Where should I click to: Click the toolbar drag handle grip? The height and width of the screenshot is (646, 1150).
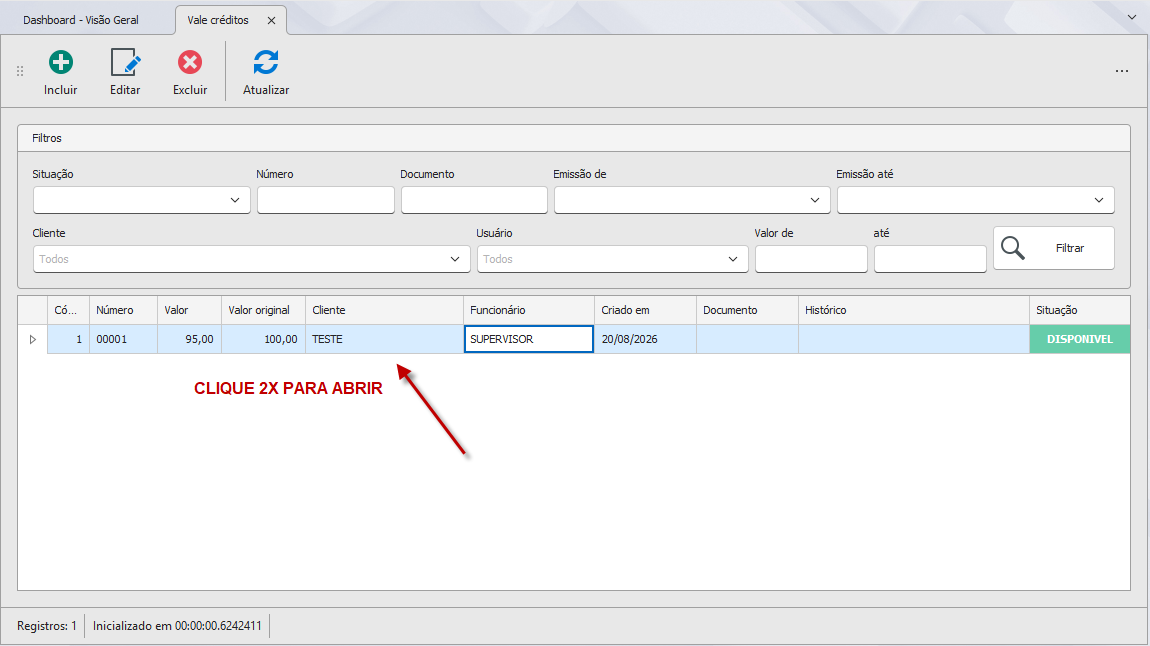[x=20, y=71]
